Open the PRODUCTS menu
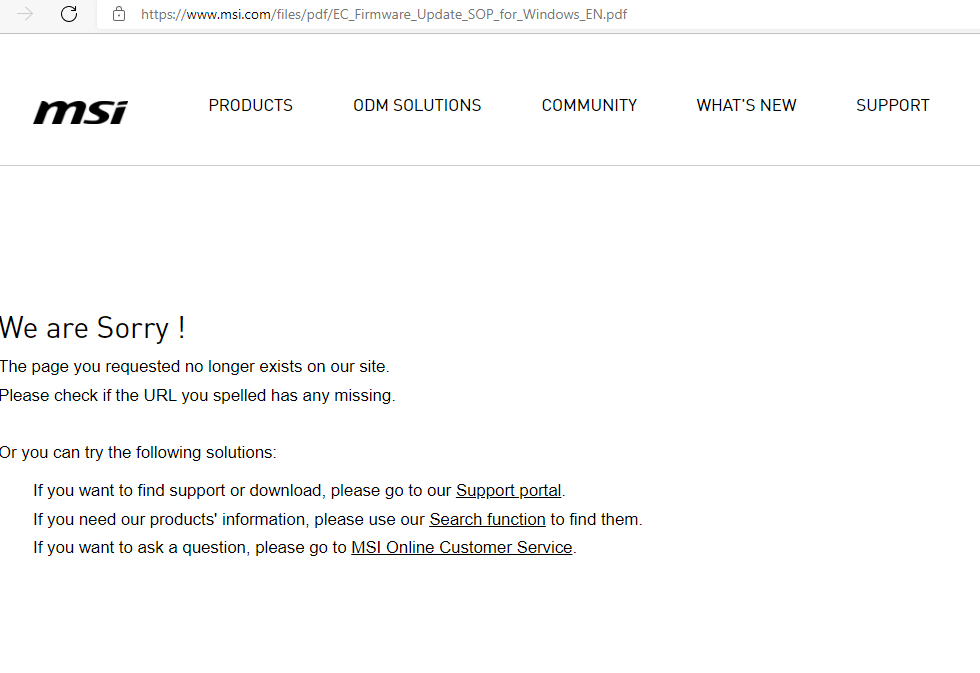The height and width of the screenshot is (673, 980). (251, 105)
